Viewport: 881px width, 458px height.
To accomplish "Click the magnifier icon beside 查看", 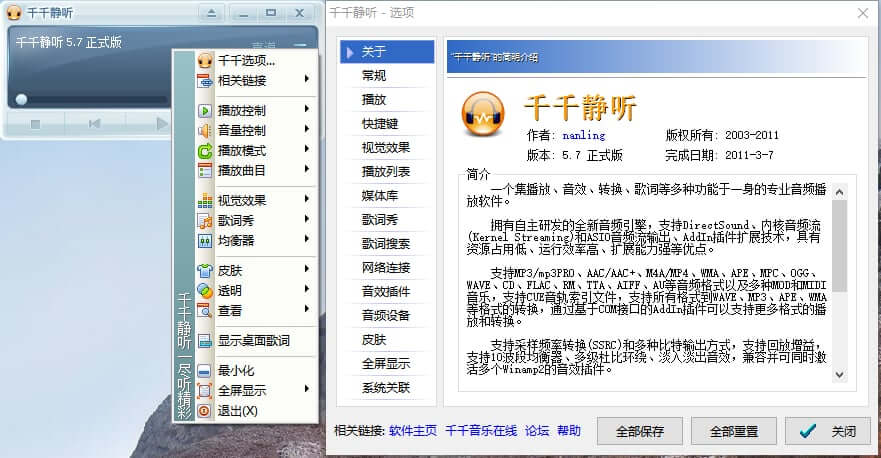I will [205, 311].
